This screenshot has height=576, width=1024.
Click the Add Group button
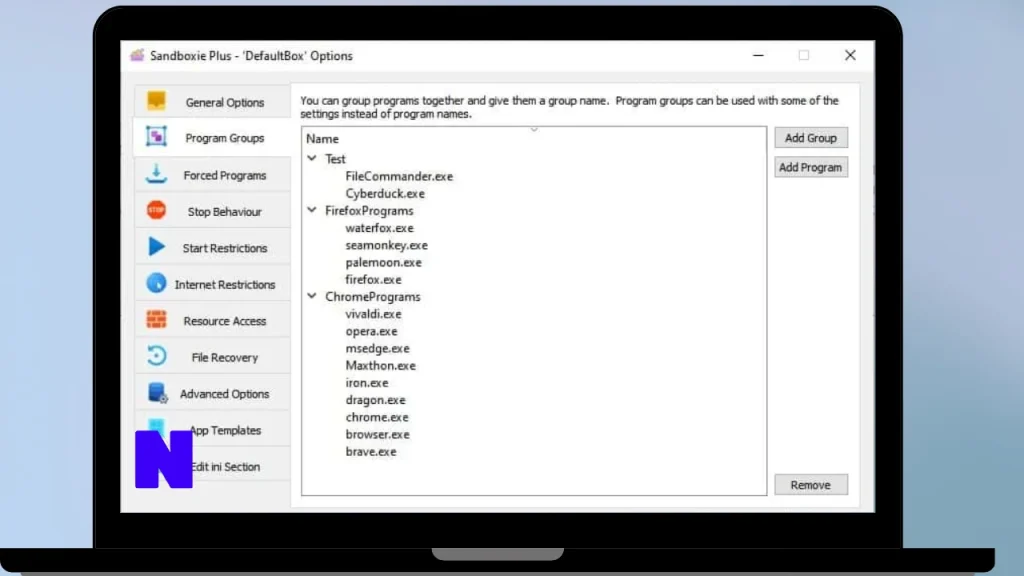(x=811, y=138)
